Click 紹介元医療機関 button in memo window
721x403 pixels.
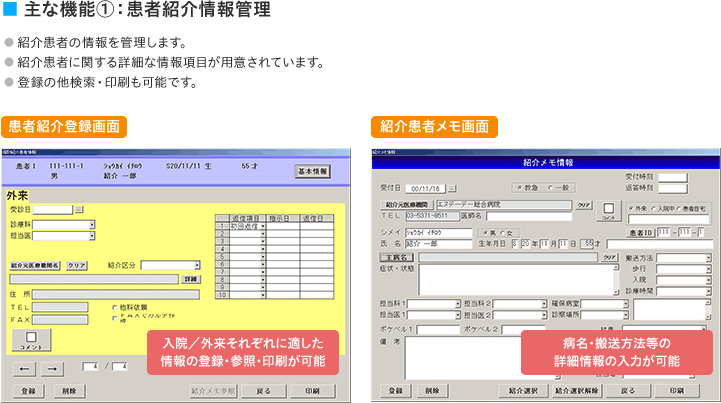(407, 205)
